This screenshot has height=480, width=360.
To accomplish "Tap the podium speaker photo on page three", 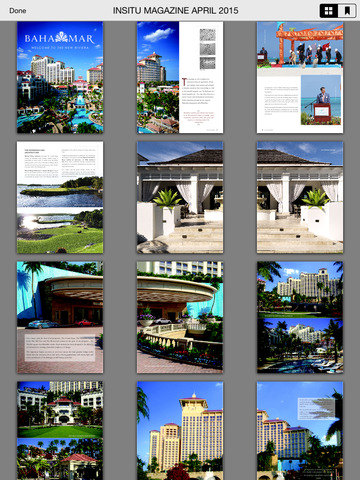I will pyautogui.click(x=321, y=100).
